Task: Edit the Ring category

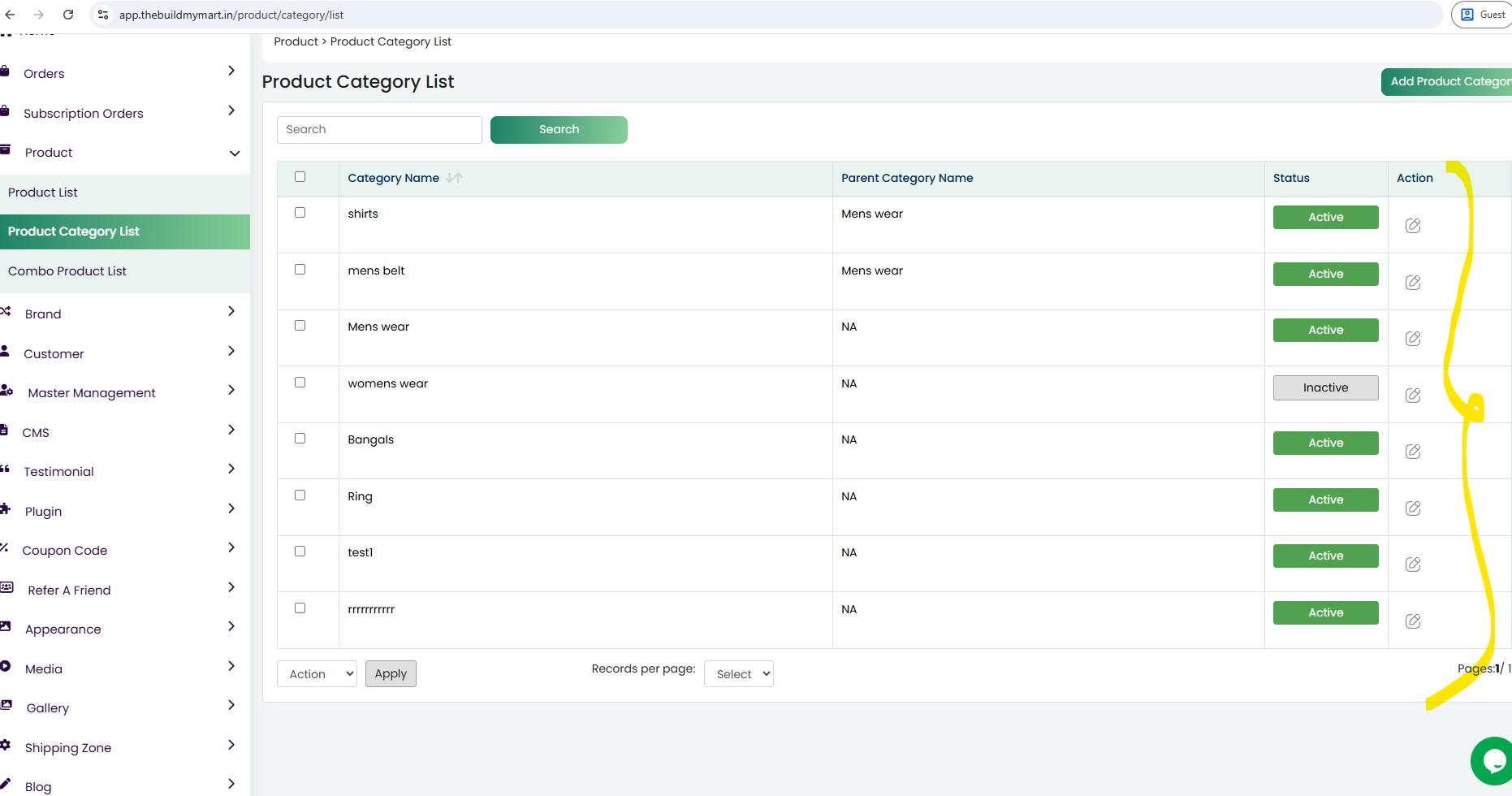Action: (x=1413, y=508)
